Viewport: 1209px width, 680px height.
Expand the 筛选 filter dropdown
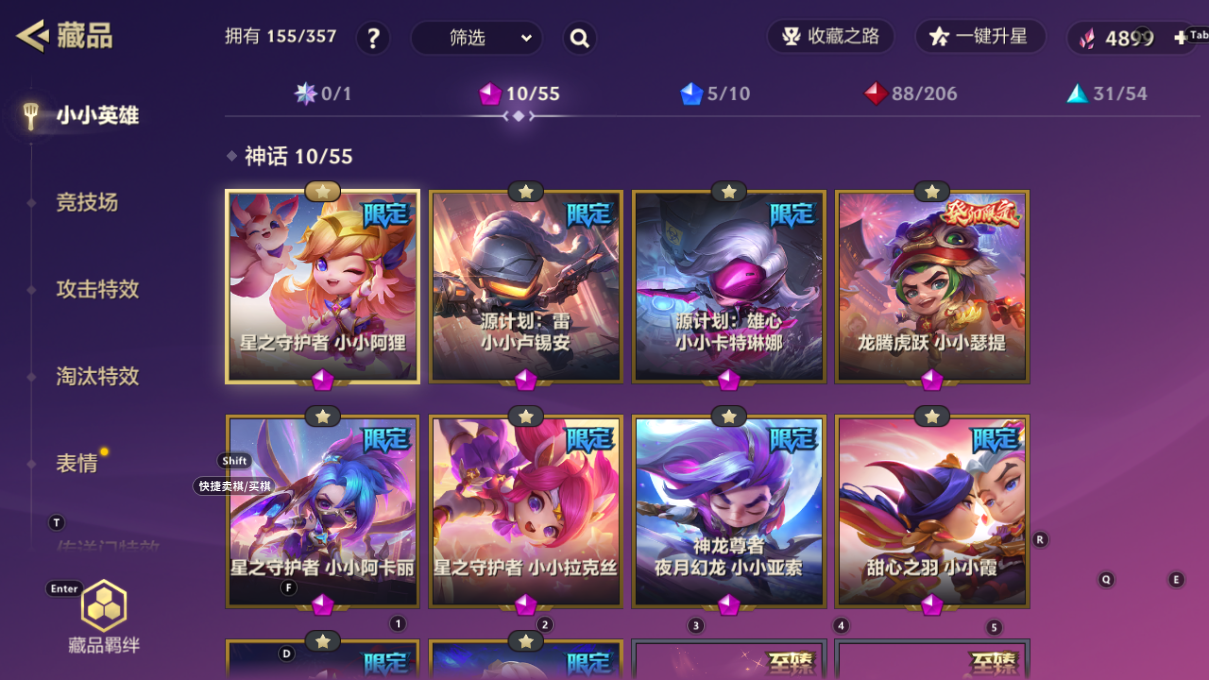click(x=477, y=38)
